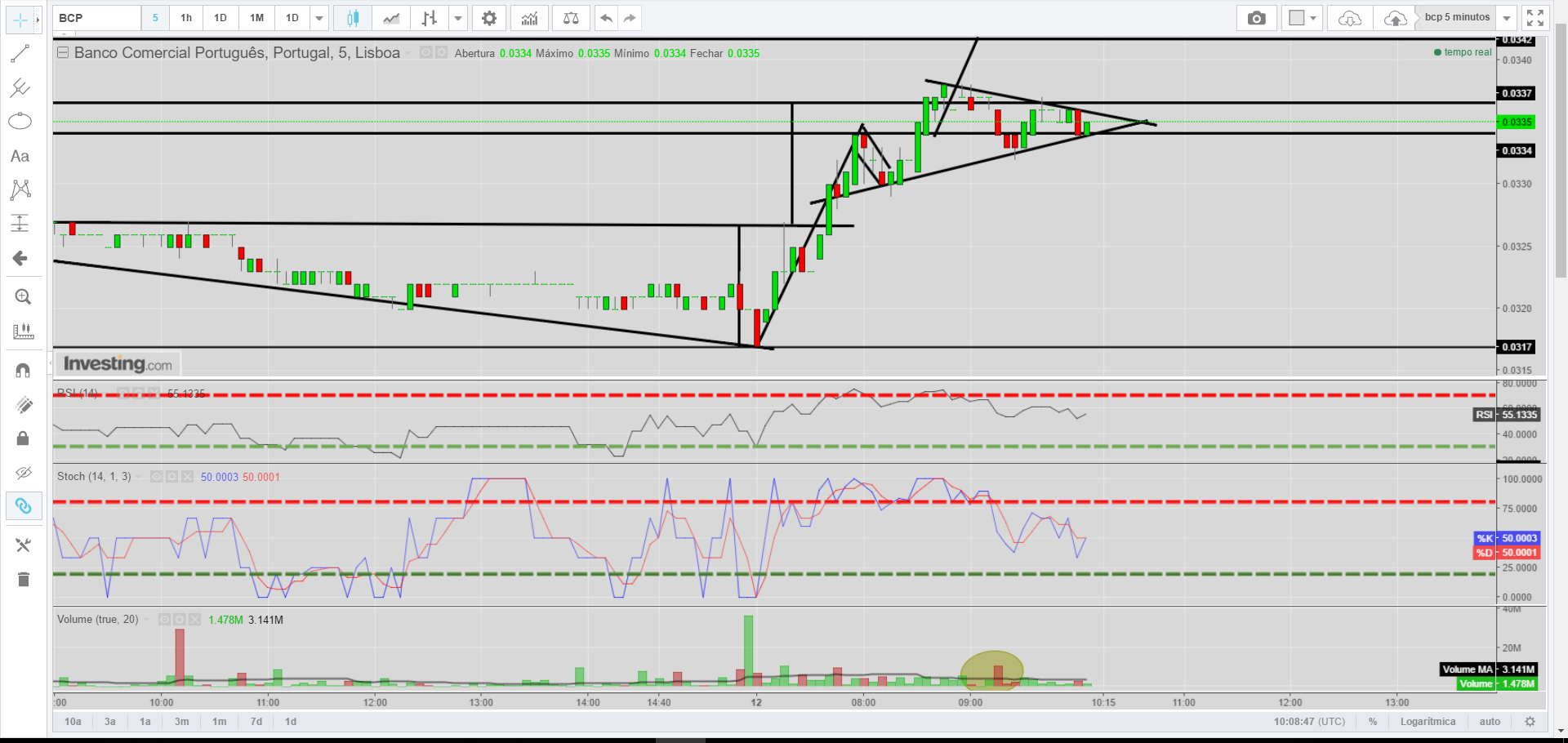Activate the zoom in magnifier tool
The width and height of the screenshot is (1568, 743).
click(x=23, y=296)
